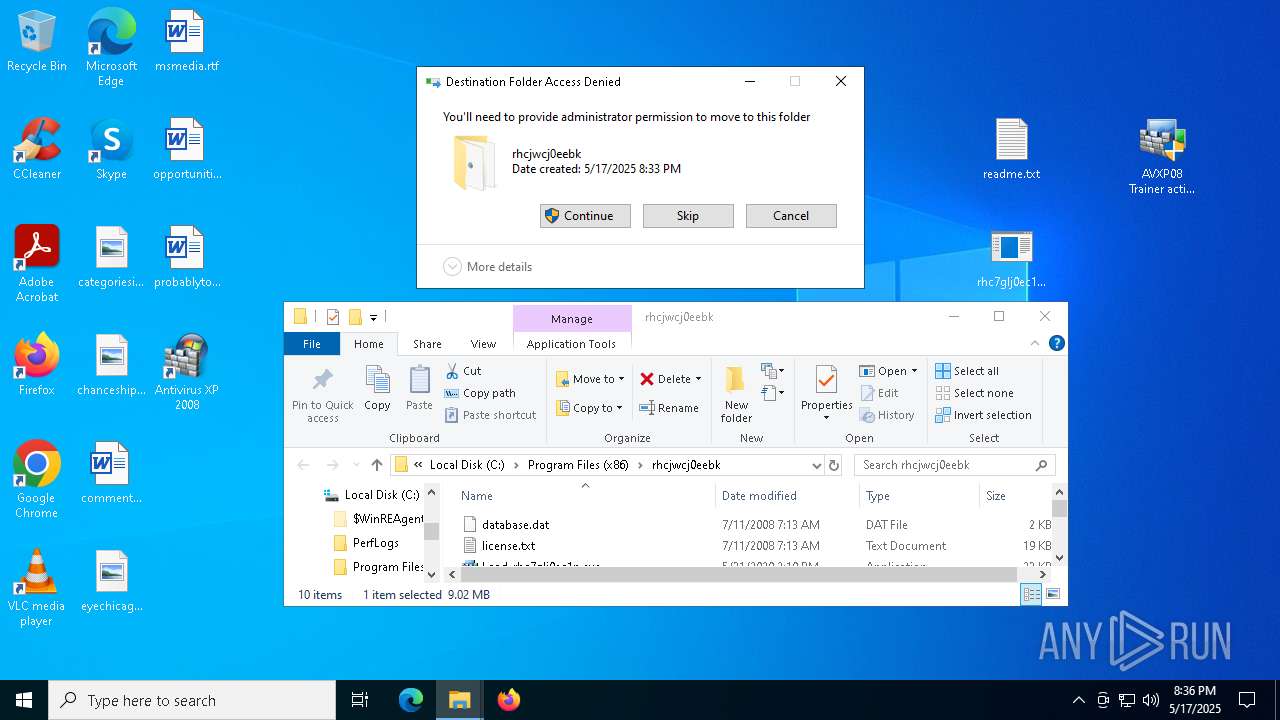The width and height of the screenshot is (1280, 720).
Task: Switch to the Share ribbon tab
Action: pos(427,343)
